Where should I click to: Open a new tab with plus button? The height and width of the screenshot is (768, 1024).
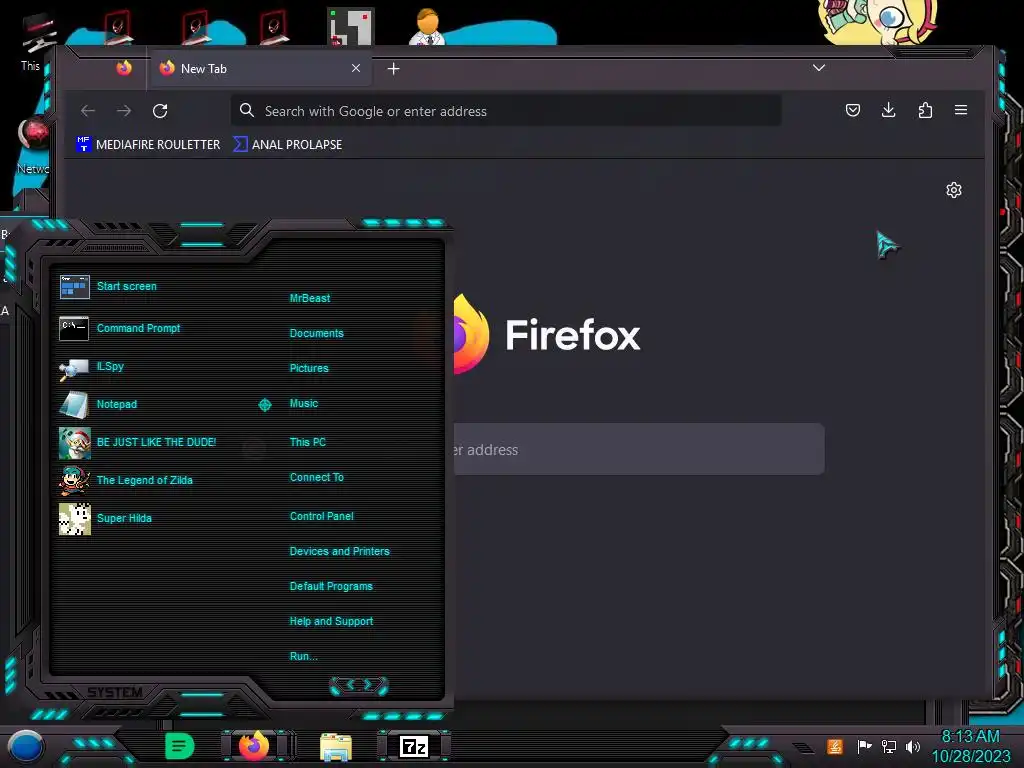pyautogui.click(x=393, y=69)
